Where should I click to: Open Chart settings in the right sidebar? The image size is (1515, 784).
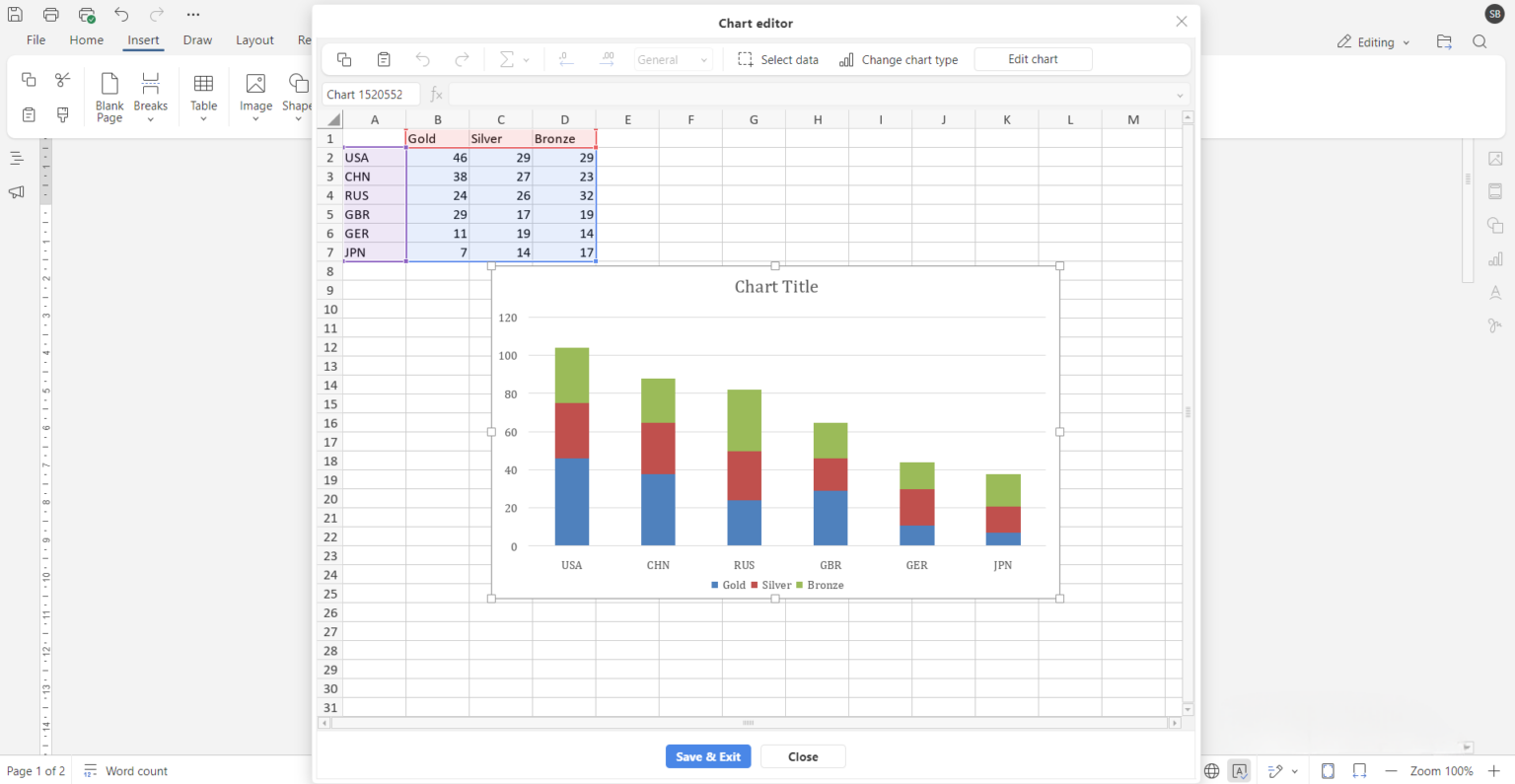[1495, 258]
